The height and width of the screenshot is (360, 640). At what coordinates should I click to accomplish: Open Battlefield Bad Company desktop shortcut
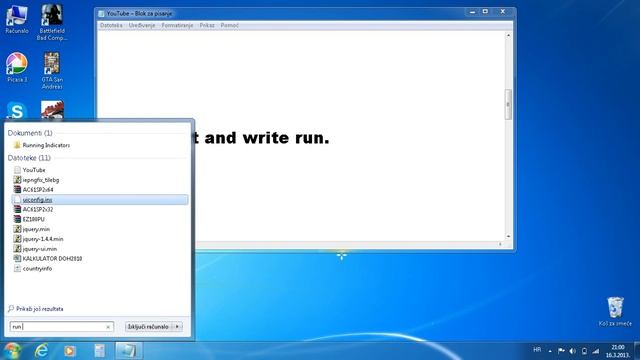point(52,22)
